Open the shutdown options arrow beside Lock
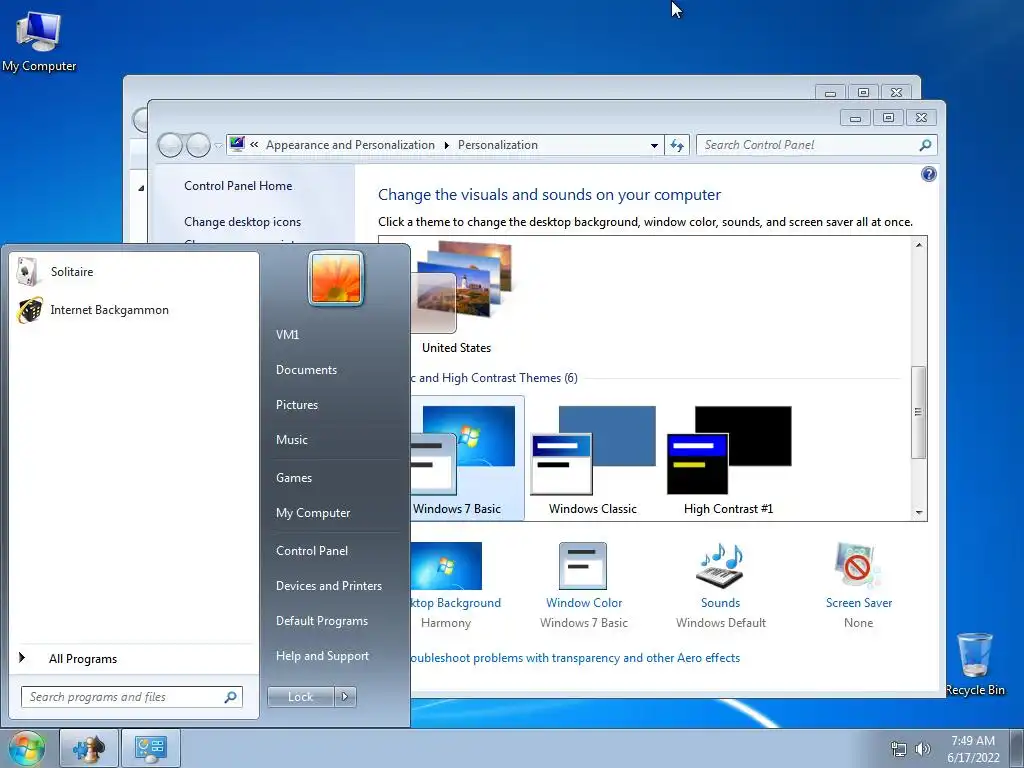Screen dimensions: 1024x768 345,697
